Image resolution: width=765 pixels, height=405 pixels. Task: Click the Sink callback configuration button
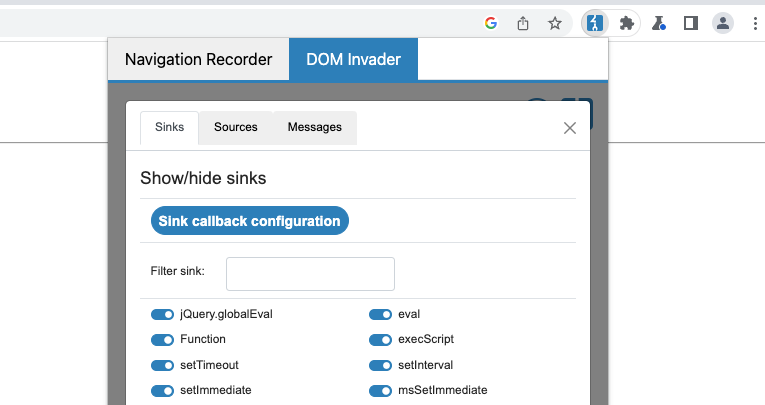[249, 221]
